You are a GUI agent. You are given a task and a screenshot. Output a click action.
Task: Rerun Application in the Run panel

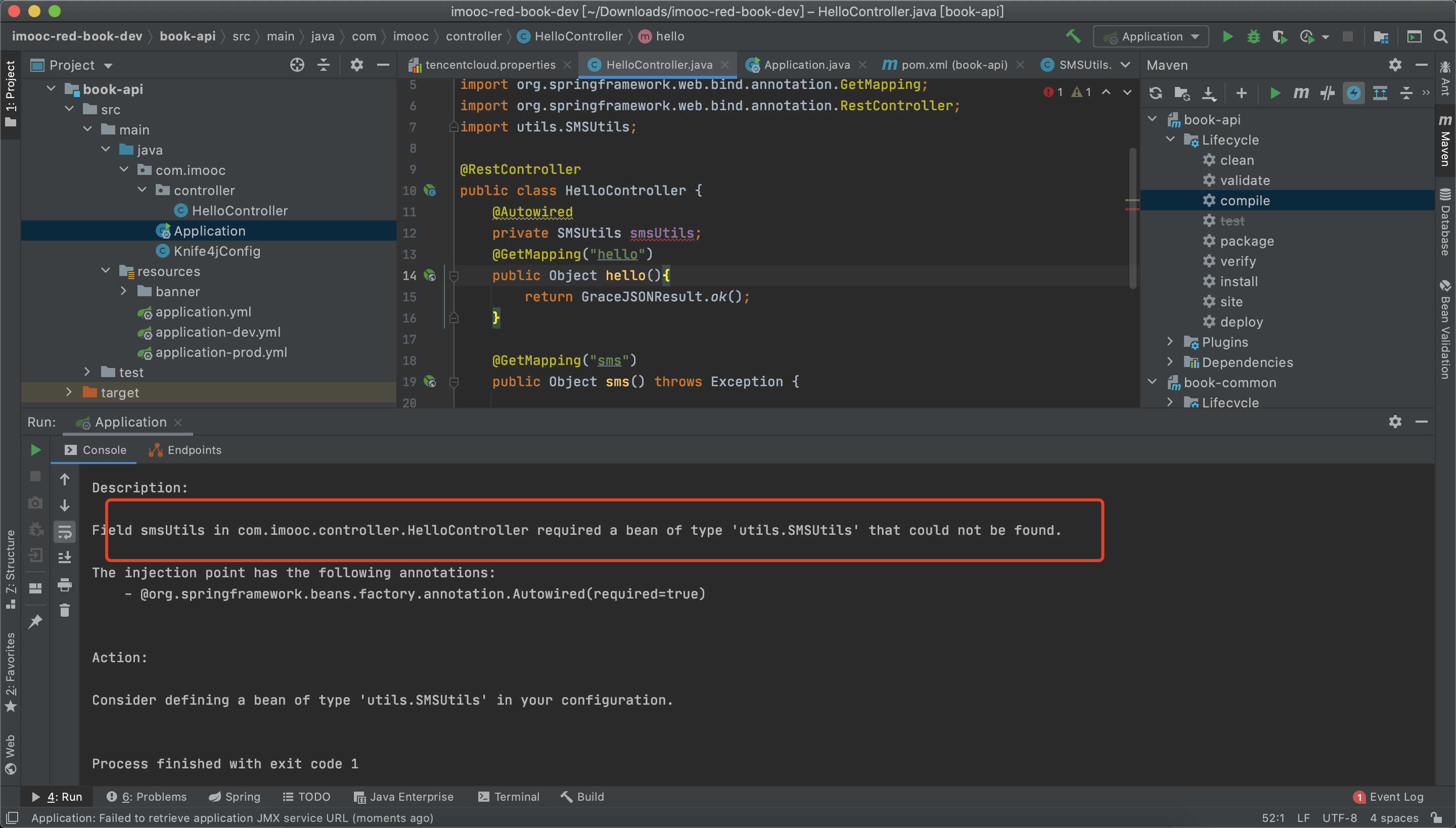[x=35, y=450]
